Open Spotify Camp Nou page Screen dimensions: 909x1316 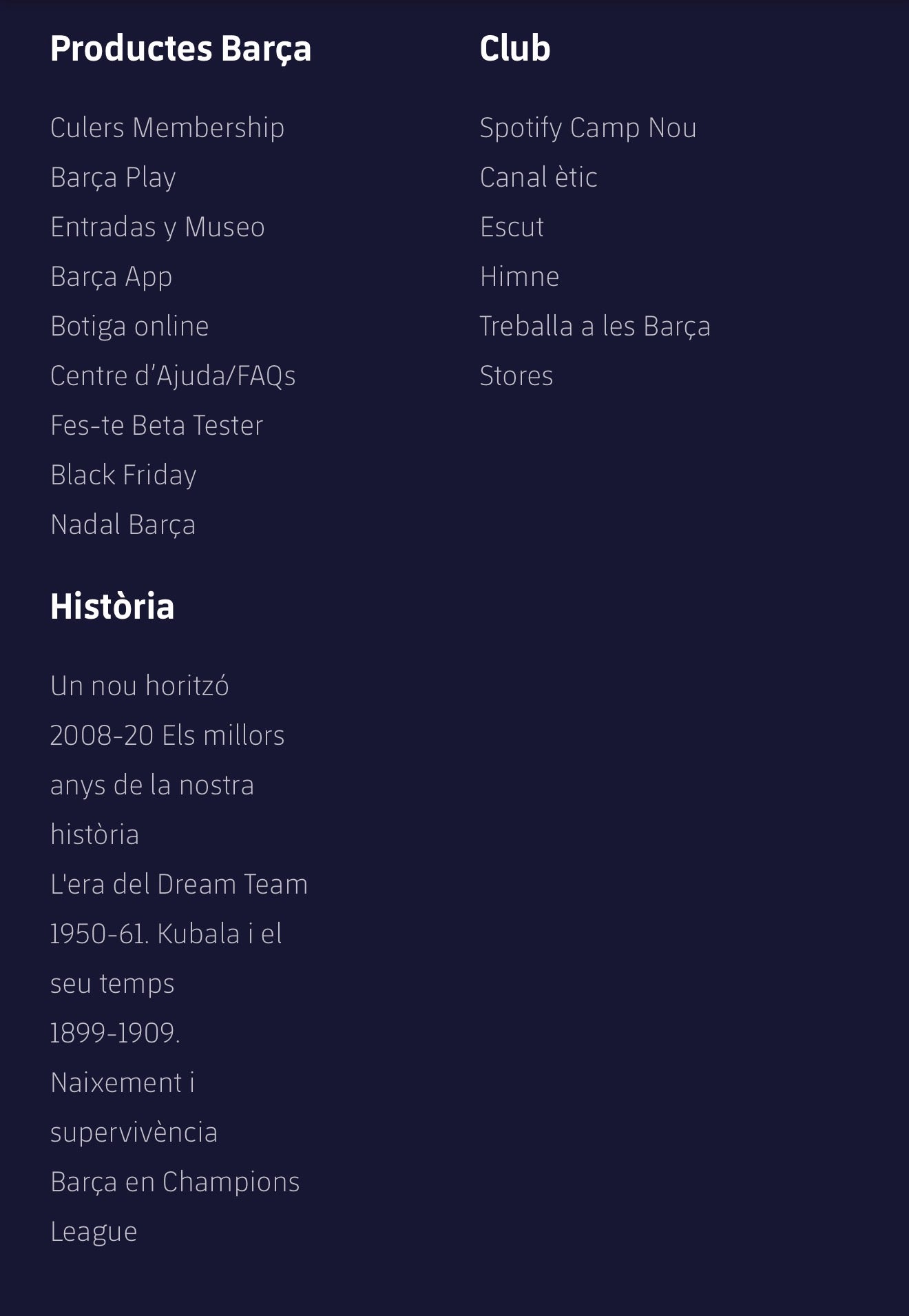coord(588,128)
